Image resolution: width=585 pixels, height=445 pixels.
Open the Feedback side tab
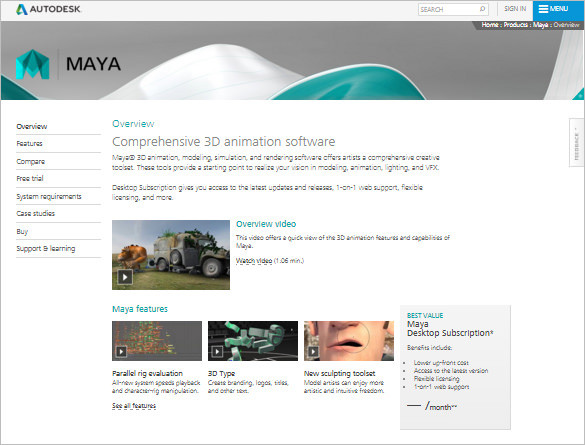[x=576, y=142]
